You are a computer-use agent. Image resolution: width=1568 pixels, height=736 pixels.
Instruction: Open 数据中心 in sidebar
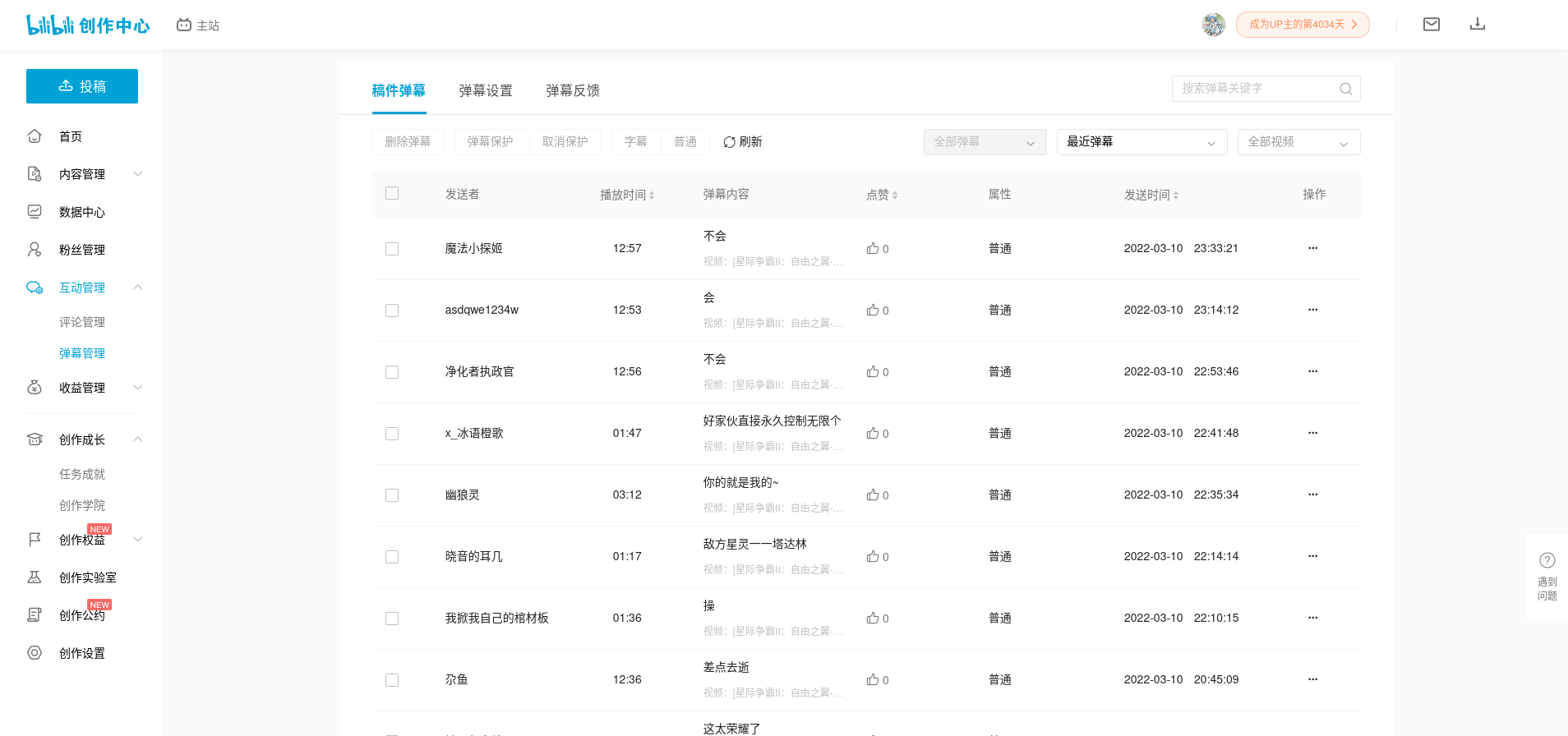(x=82, y=212)
